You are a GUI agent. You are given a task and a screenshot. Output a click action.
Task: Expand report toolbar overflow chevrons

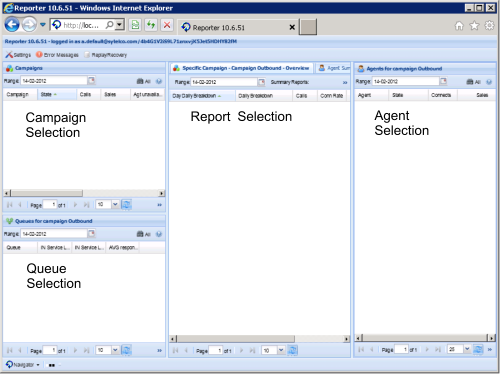coord(345,82)
